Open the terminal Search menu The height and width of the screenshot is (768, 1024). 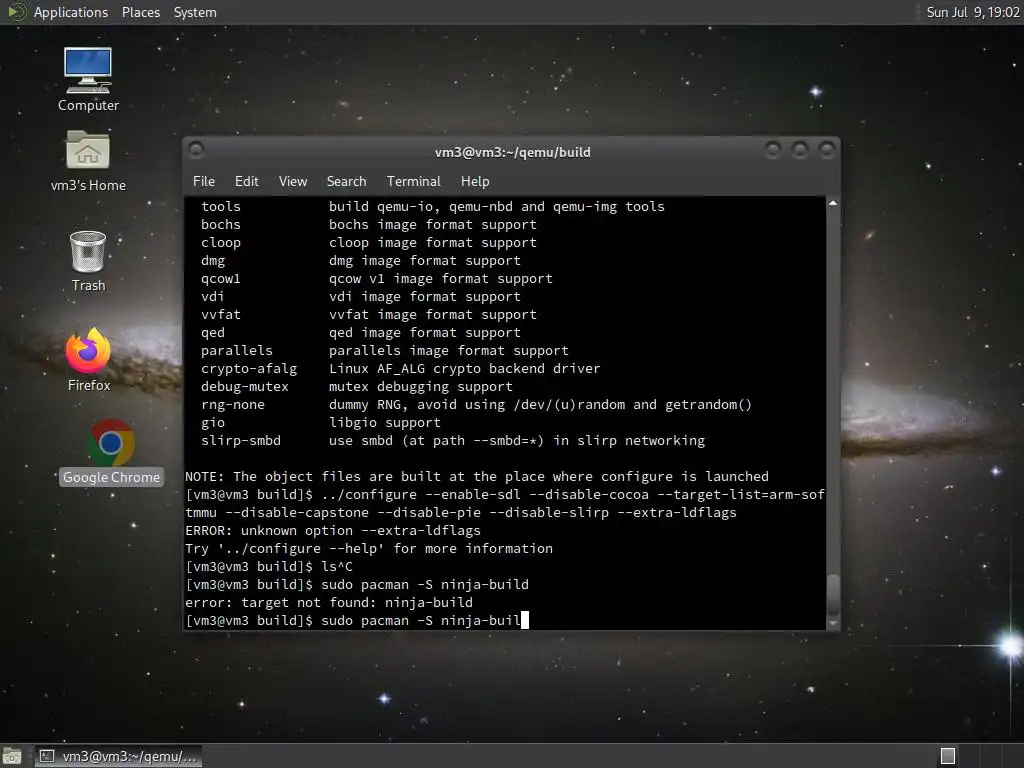[346, 182]
